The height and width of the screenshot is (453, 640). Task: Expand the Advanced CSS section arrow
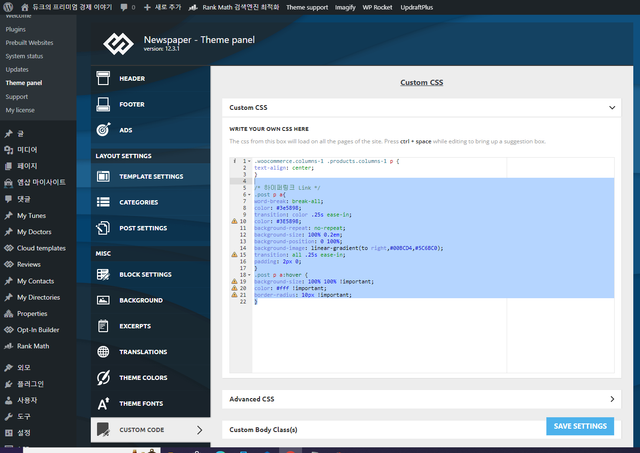pos(612,399)
